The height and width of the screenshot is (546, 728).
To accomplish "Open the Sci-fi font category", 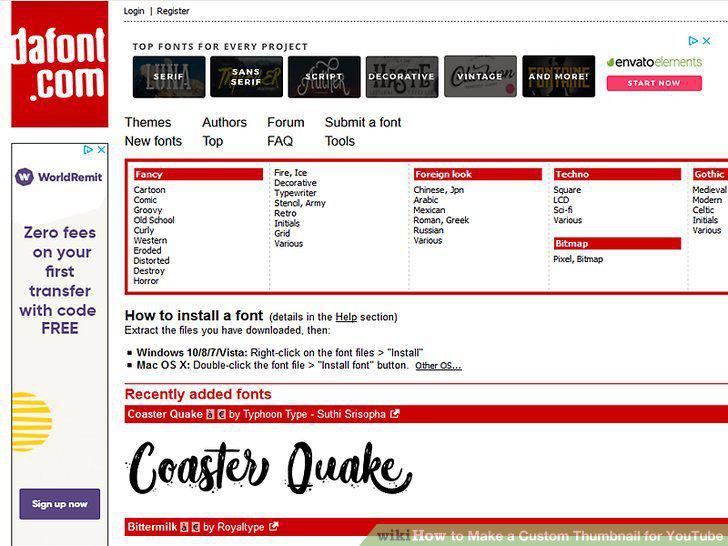I will 563,210.
